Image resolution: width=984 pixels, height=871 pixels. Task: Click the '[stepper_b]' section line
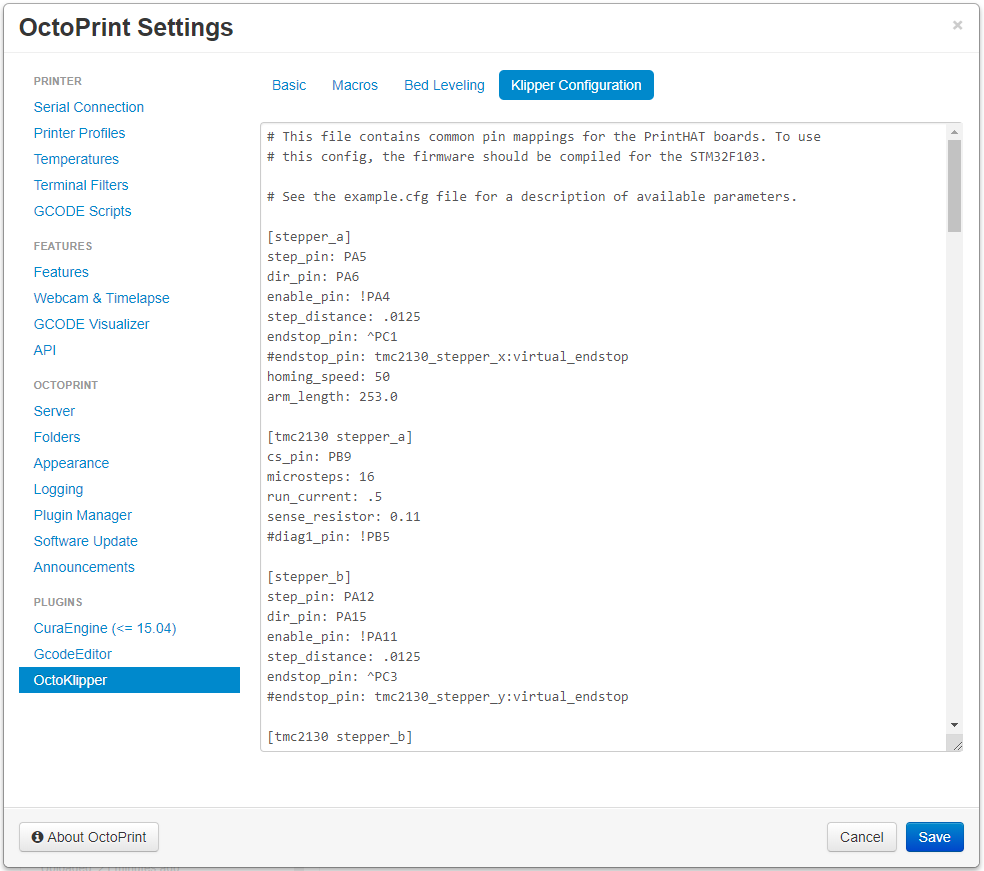309,577
